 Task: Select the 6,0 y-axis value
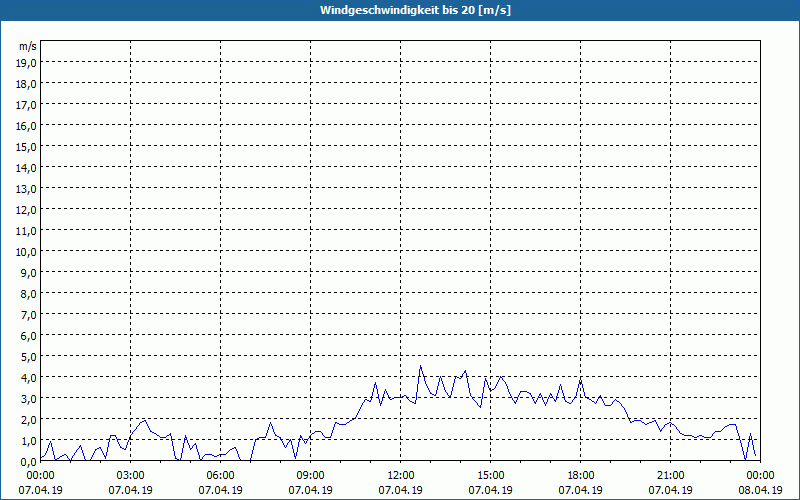point(29,336)
